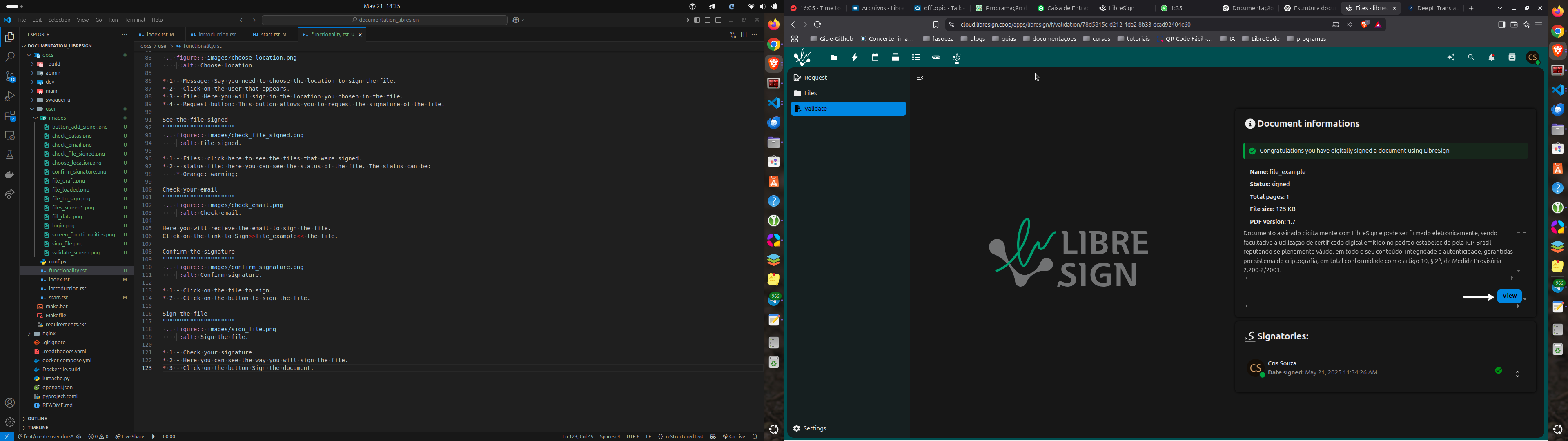
Task: Open Request in LibreSign sidebar
Action: (x=848, y=78)
